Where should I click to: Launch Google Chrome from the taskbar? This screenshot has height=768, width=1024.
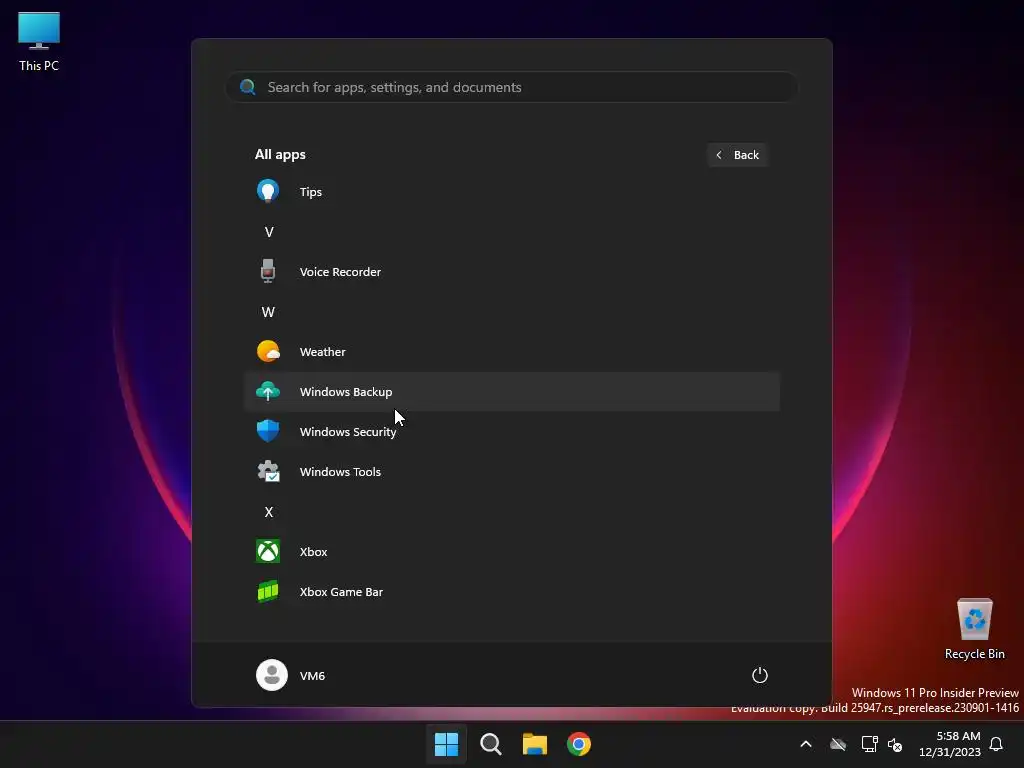click(x=579, y=744)
